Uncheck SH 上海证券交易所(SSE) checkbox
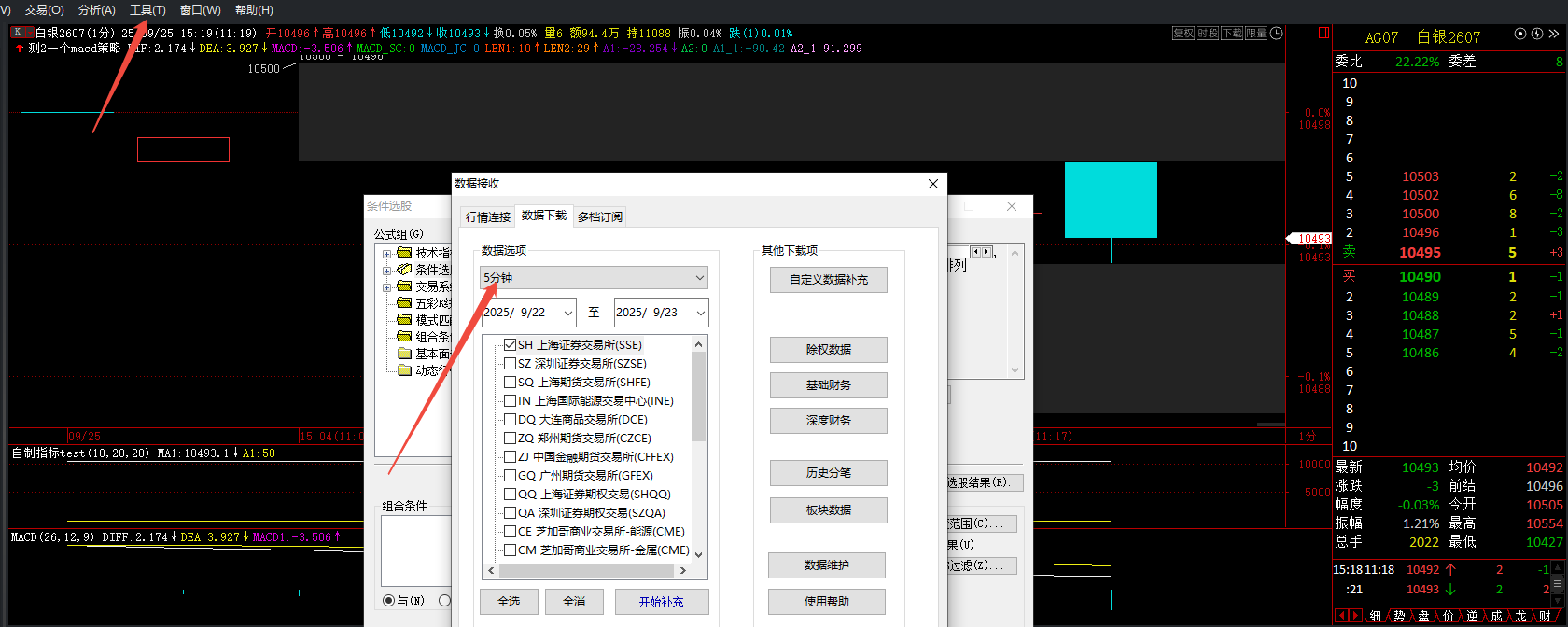 pos(510,345)
